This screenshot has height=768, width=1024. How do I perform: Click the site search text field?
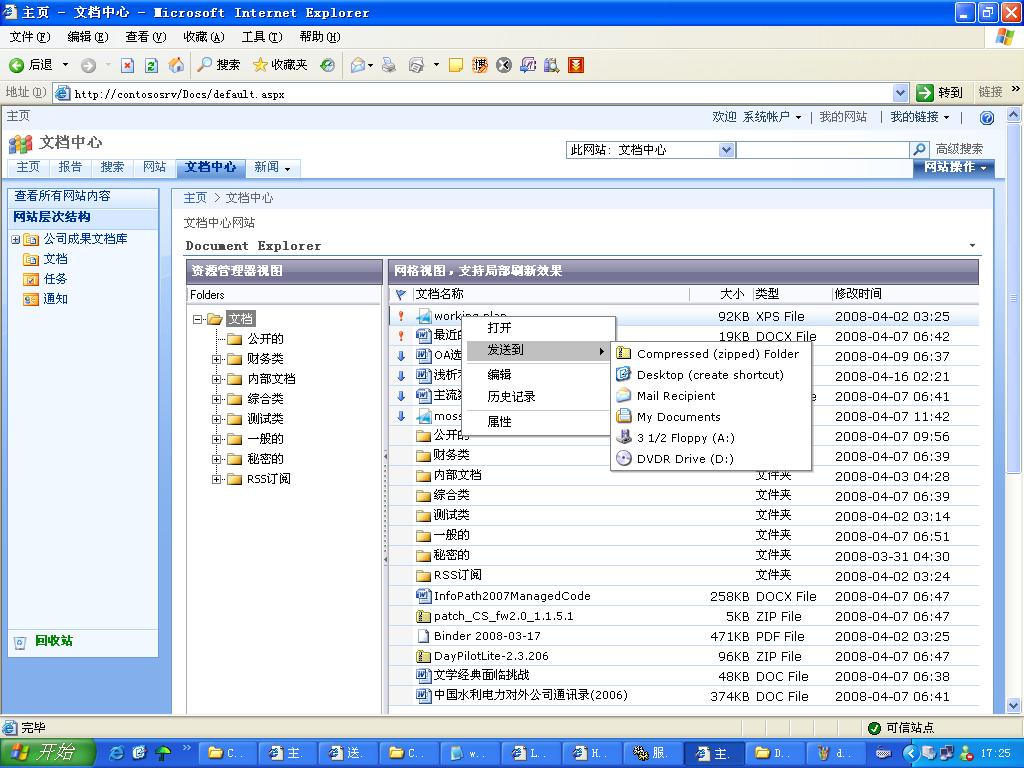point(822,150)
